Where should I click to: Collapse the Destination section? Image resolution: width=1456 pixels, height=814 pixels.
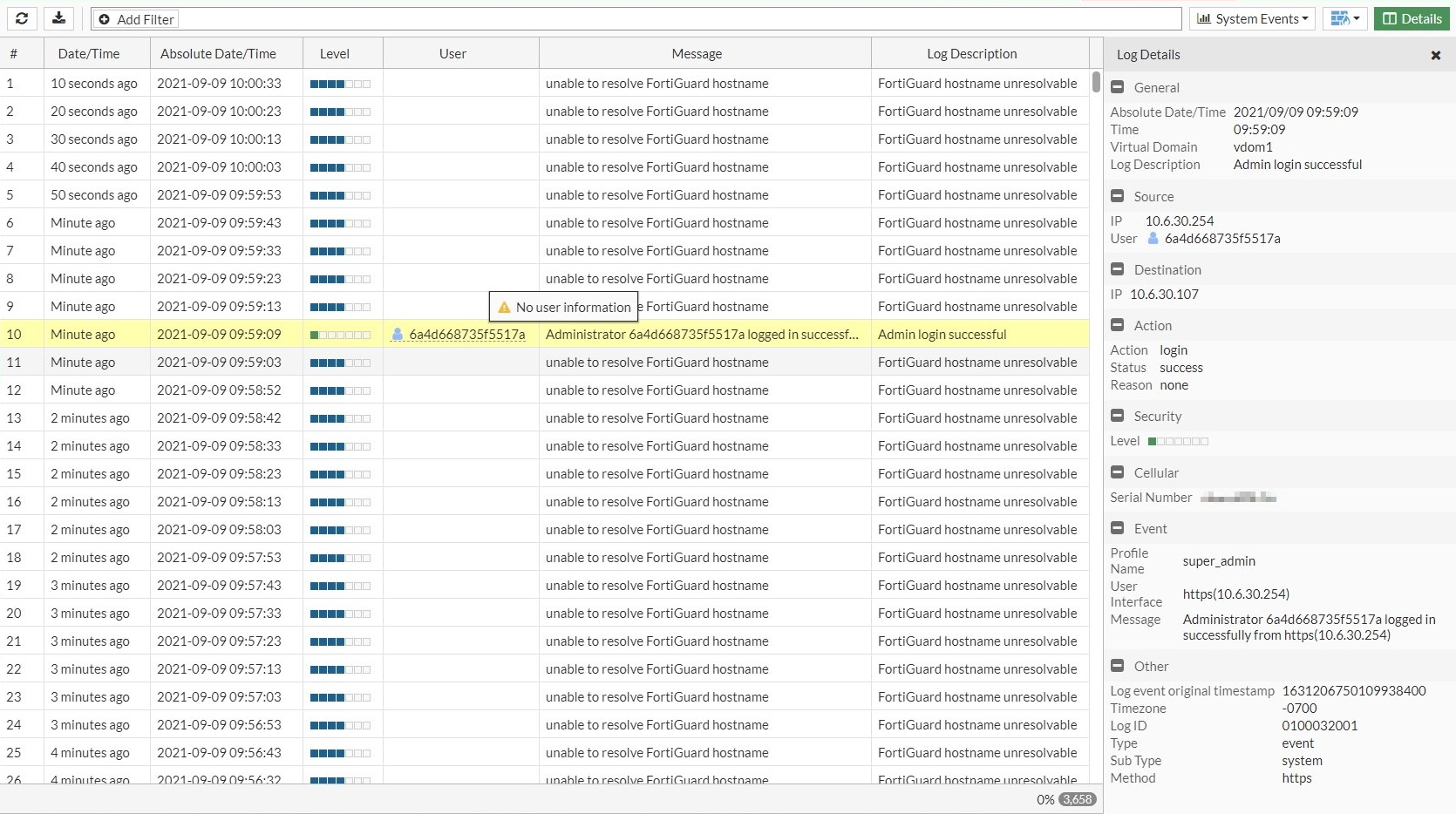pyautogui.click(x=1117, y=269)
